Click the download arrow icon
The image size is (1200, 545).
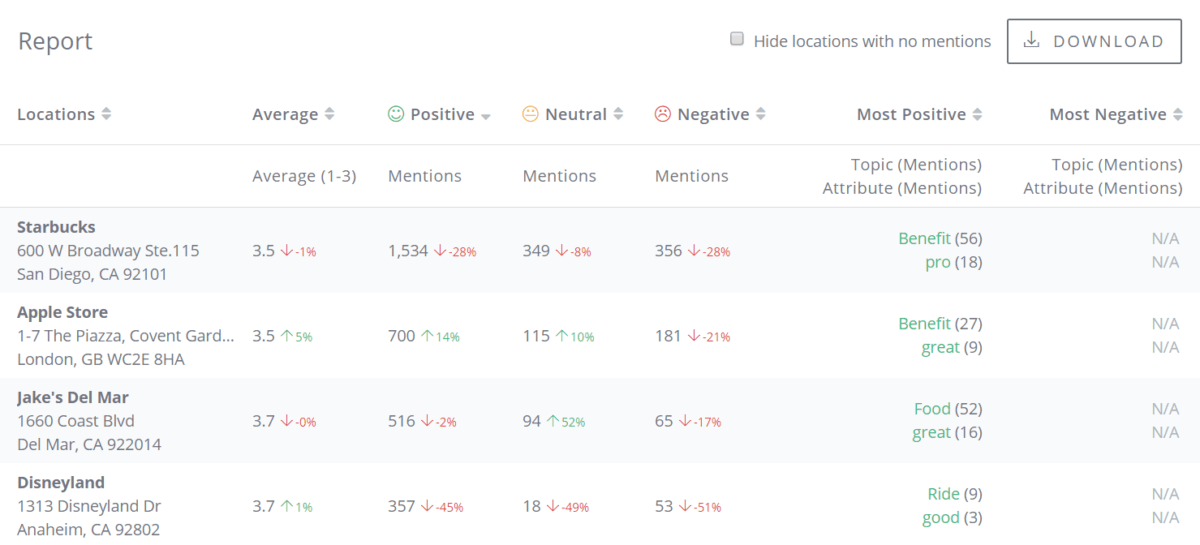[1031, 41]
